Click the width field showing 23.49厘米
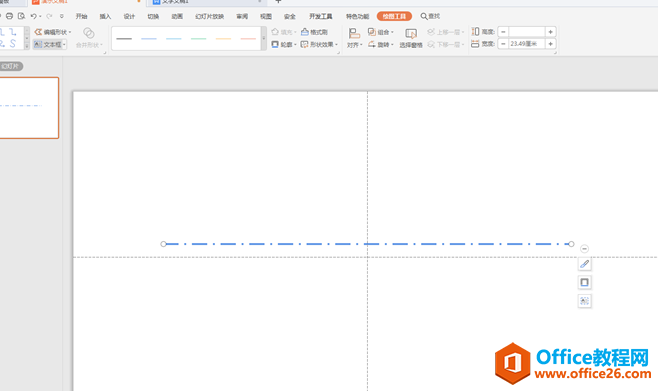 [527, 44]
